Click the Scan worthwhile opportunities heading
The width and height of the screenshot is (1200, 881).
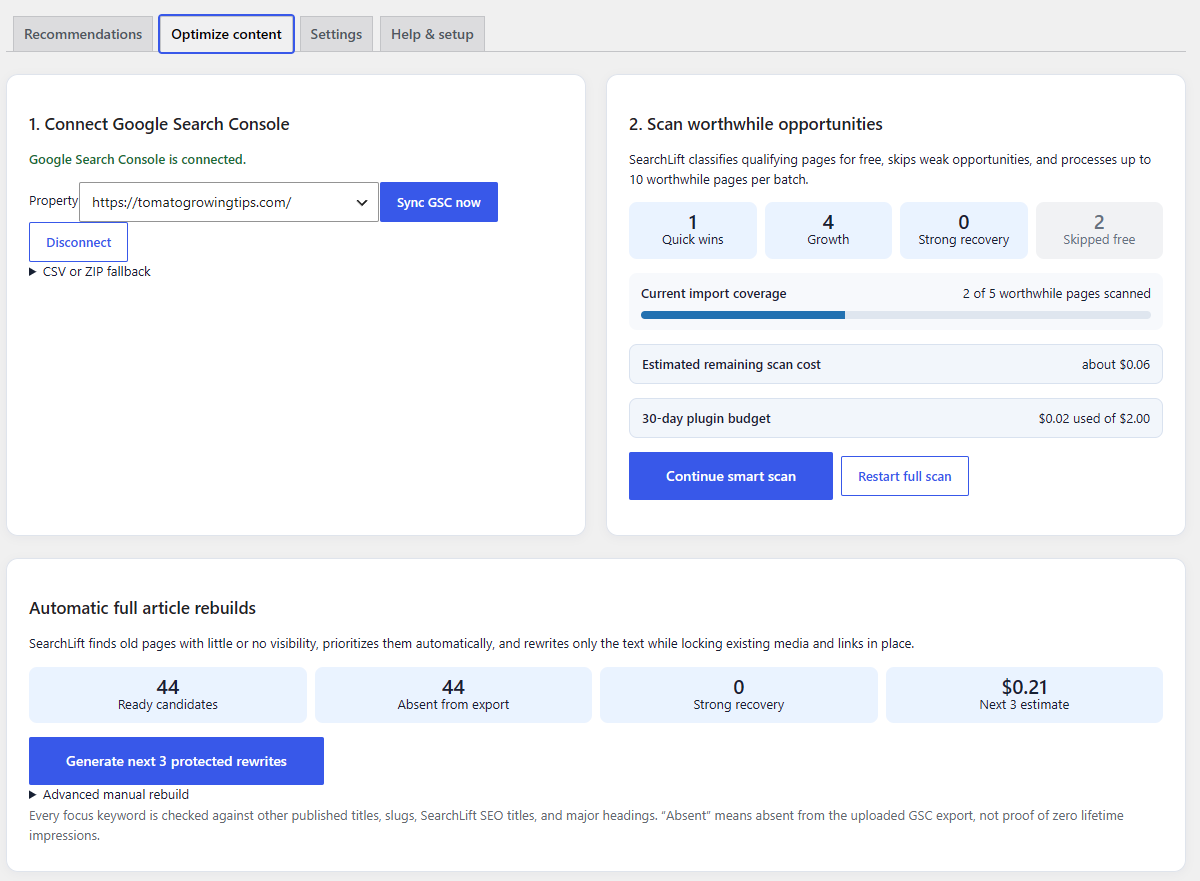pyautogui.click(x=756, y=124)
